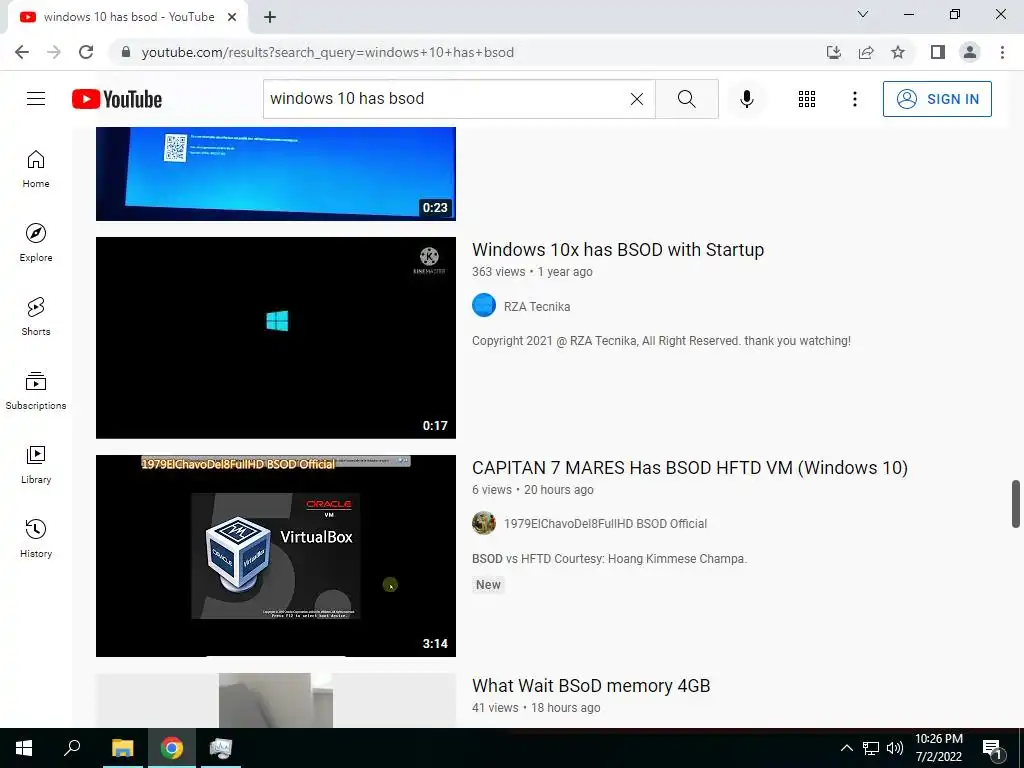Viewport: 1024px width, 768px height.
Task: Open Windows notification center
Action: [x=992, y=749]
